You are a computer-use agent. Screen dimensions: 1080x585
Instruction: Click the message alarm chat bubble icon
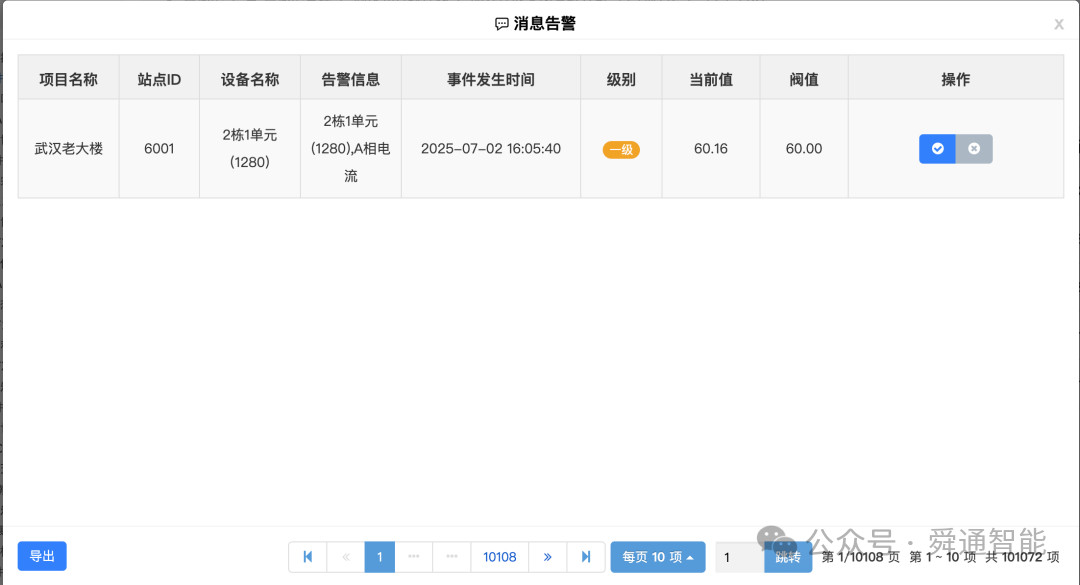(500, 21)
